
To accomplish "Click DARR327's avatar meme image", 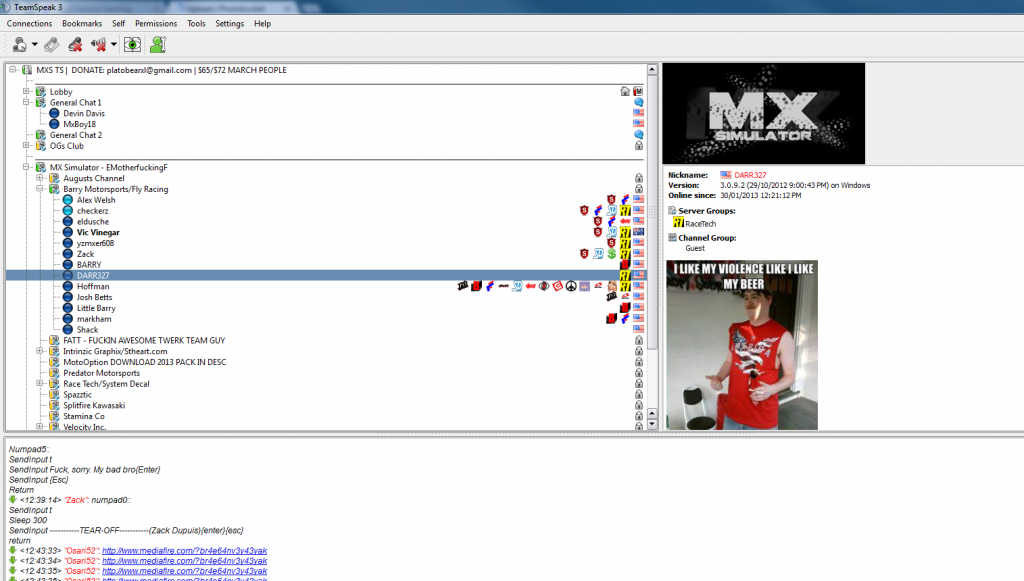I will tap(742, 345).
